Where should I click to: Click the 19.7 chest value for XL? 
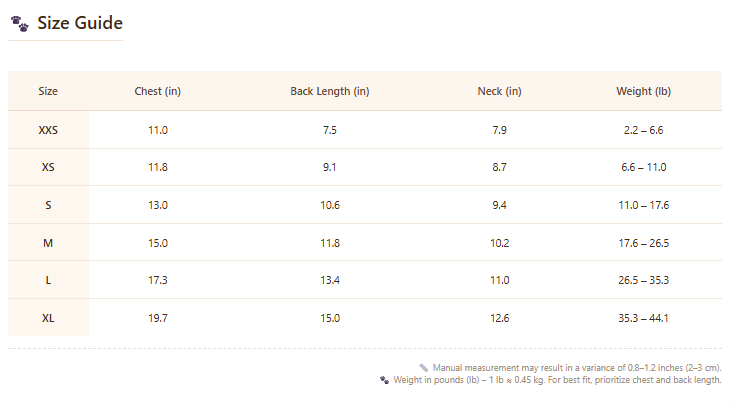(158, 318)
